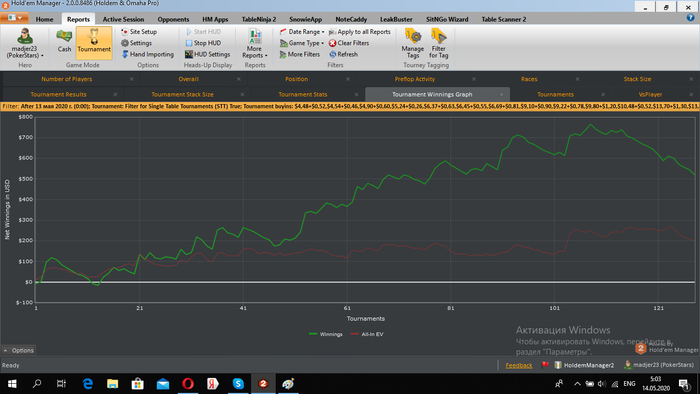Open the SnowieApp tab
Screen dimensions: 700x394
pos(305,19)
